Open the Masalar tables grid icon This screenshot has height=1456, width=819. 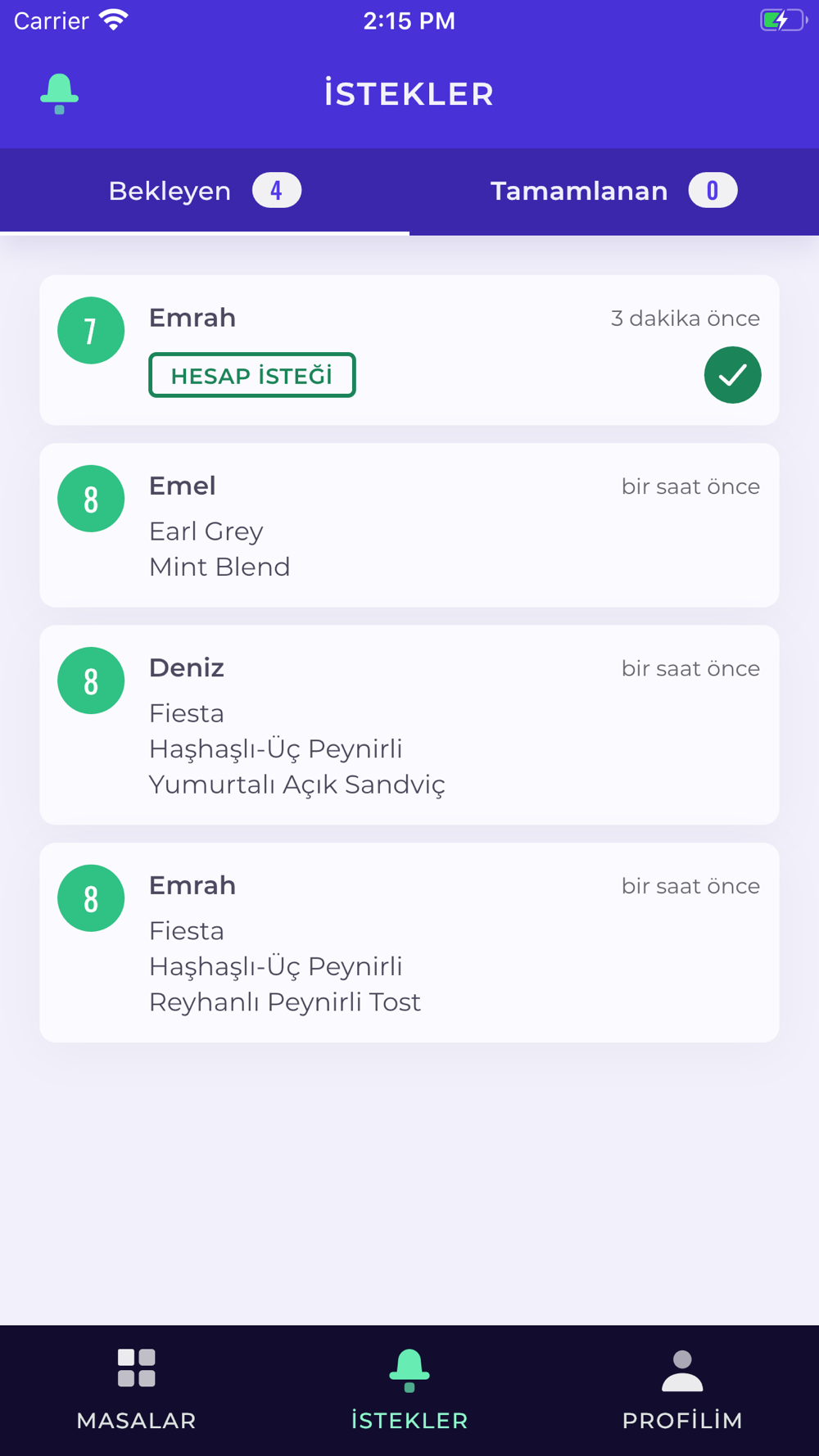point(136,1368)
